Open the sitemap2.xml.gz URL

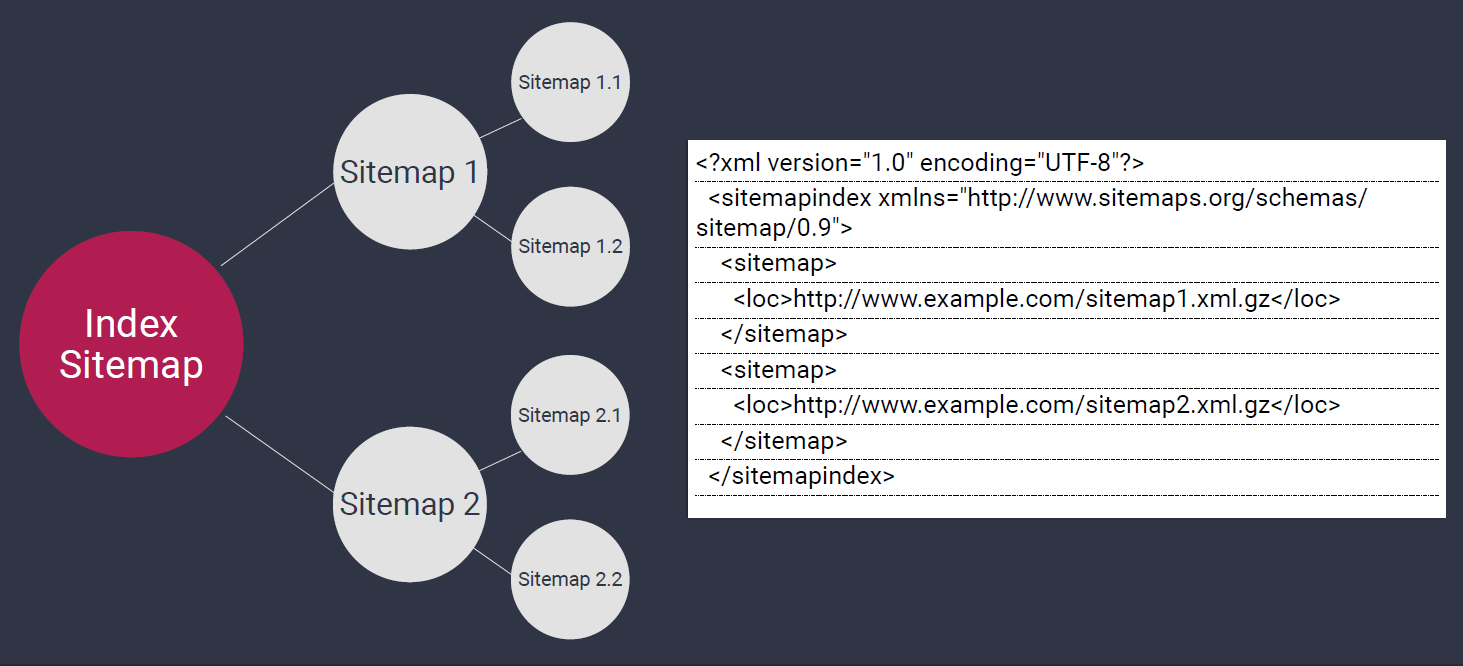[1031, 405]
